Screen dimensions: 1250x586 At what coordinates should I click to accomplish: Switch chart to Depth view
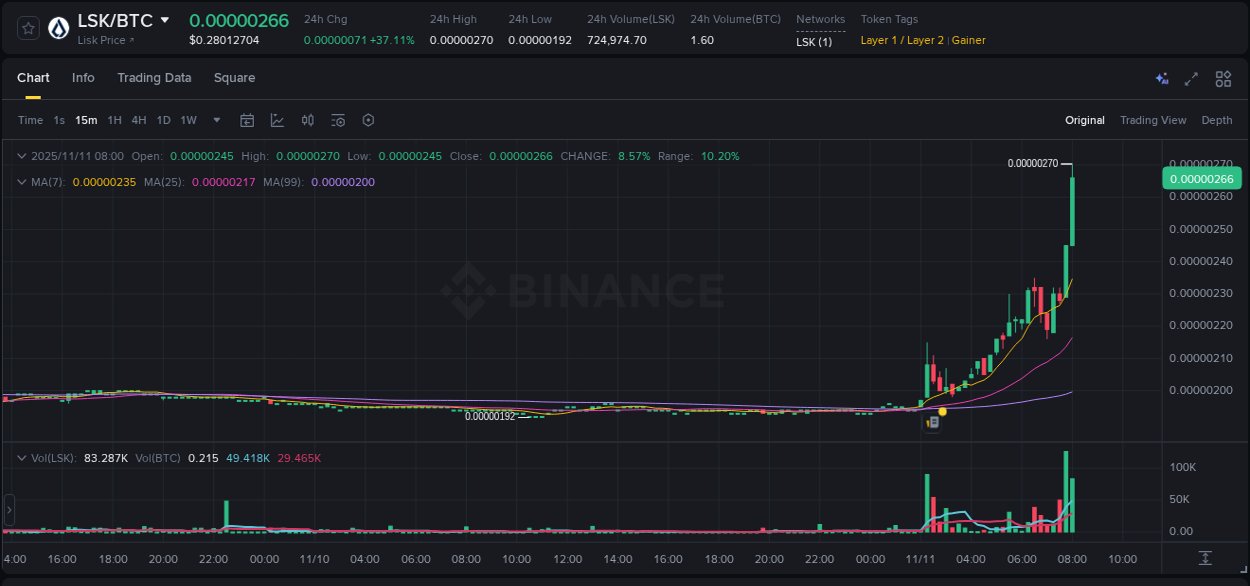coord(1217,120)
